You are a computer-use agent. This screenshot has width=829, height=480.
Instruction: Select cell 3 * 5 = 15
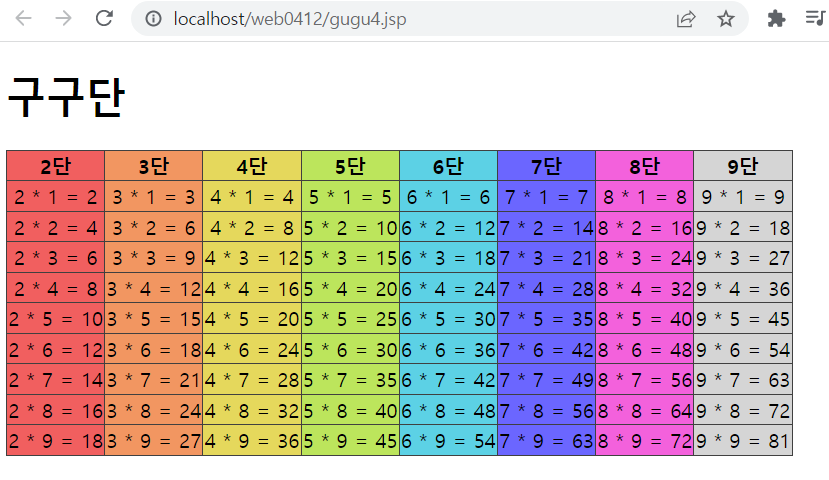(154, 319)
